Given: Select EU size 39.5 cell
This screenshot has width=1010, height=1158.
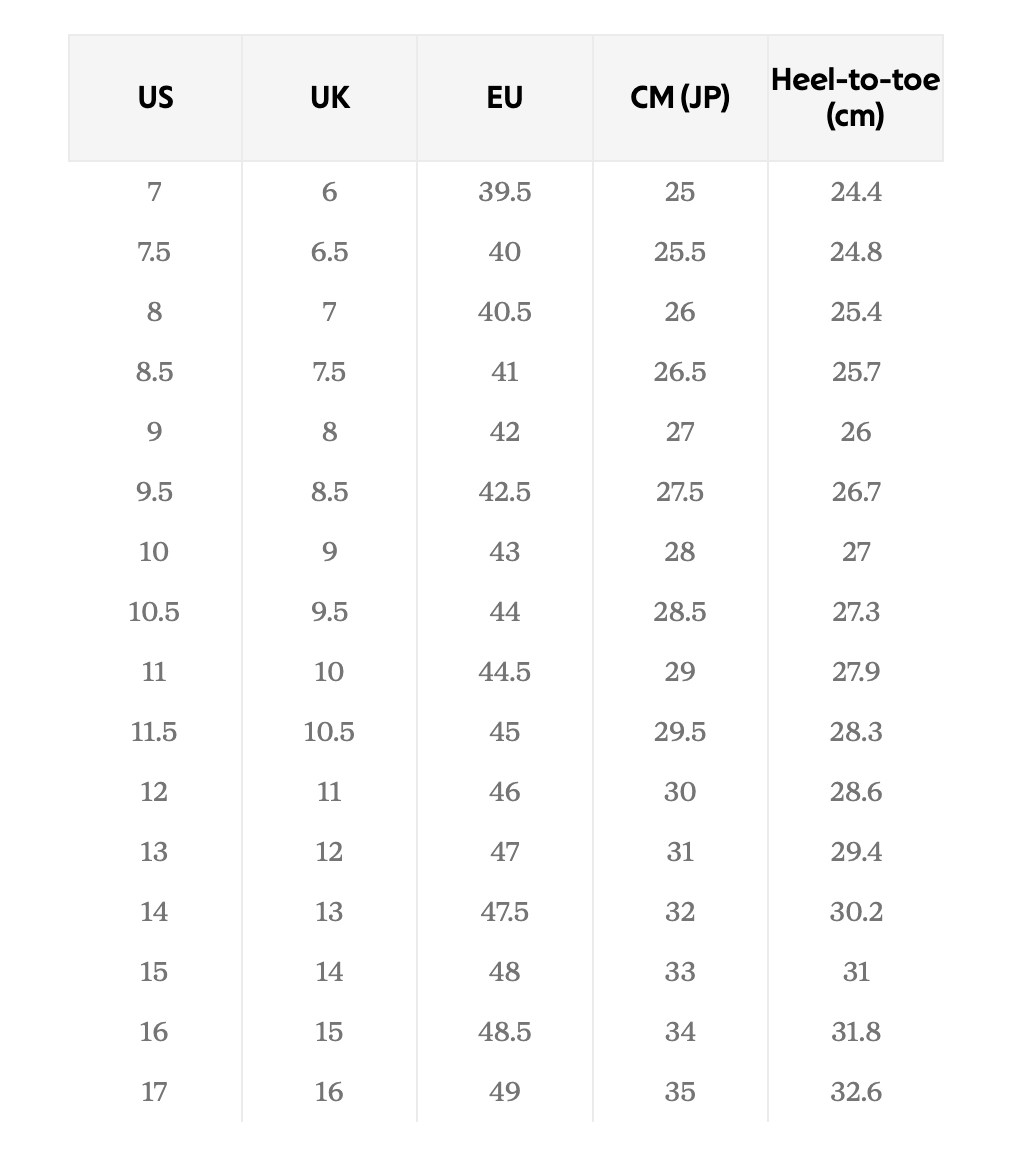Looking at the screenshot, I should pos(505,192).
